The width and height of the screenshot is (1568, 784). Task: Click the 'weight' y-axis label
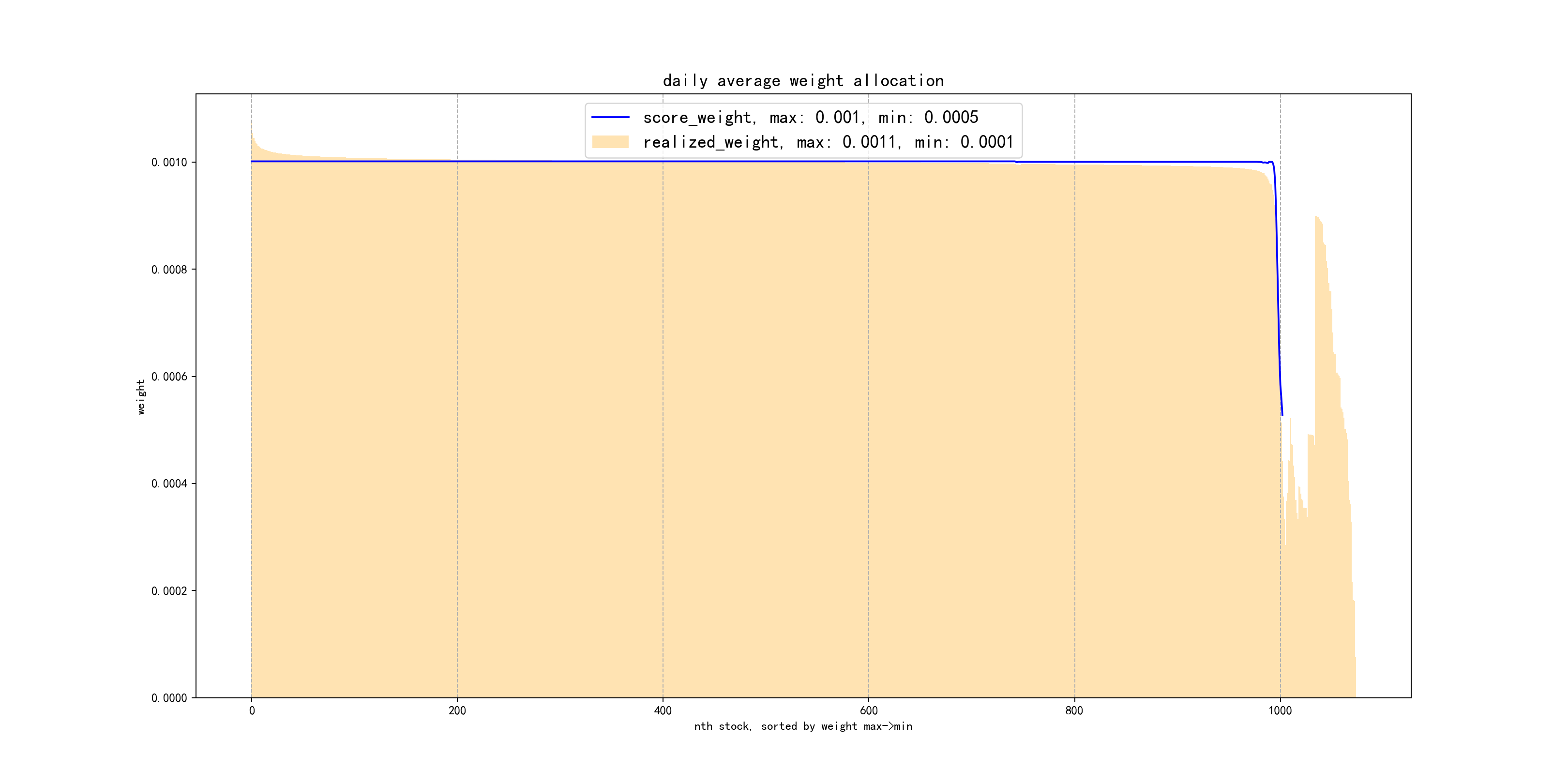(x=141, y=397)
